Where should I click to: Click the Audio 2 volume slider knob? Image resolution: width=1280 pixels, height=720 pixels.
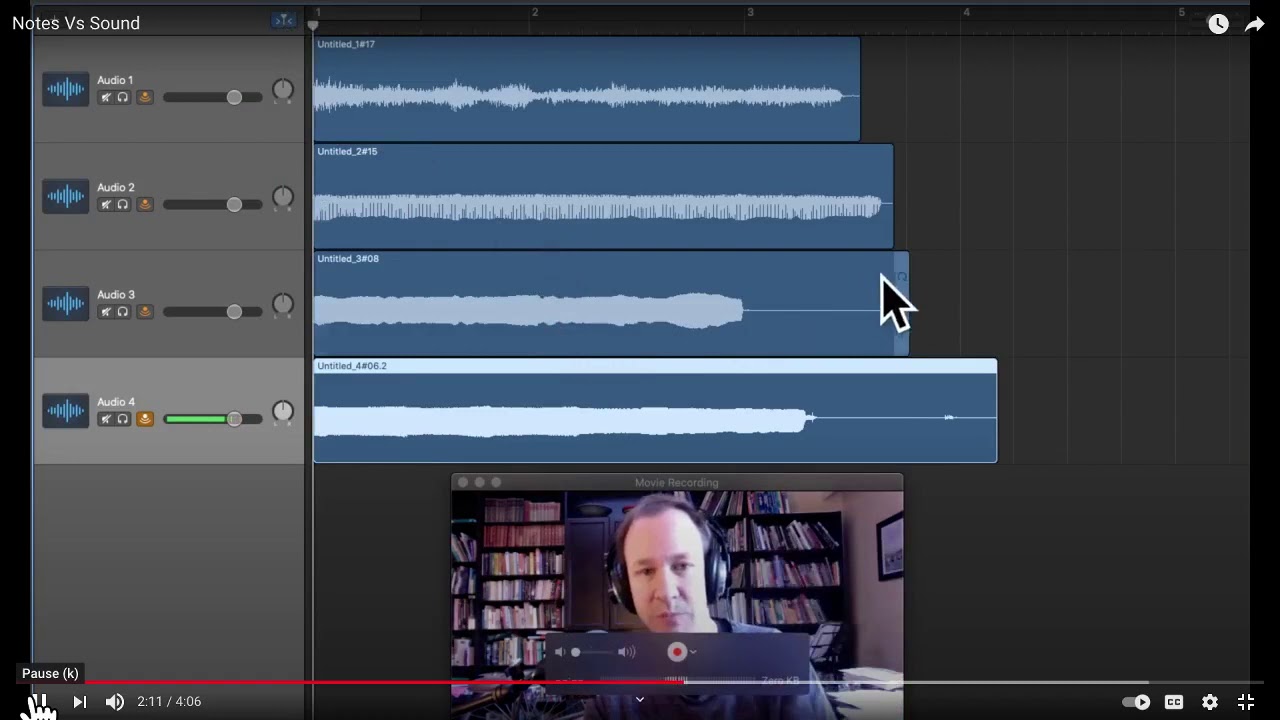[234, 204]
